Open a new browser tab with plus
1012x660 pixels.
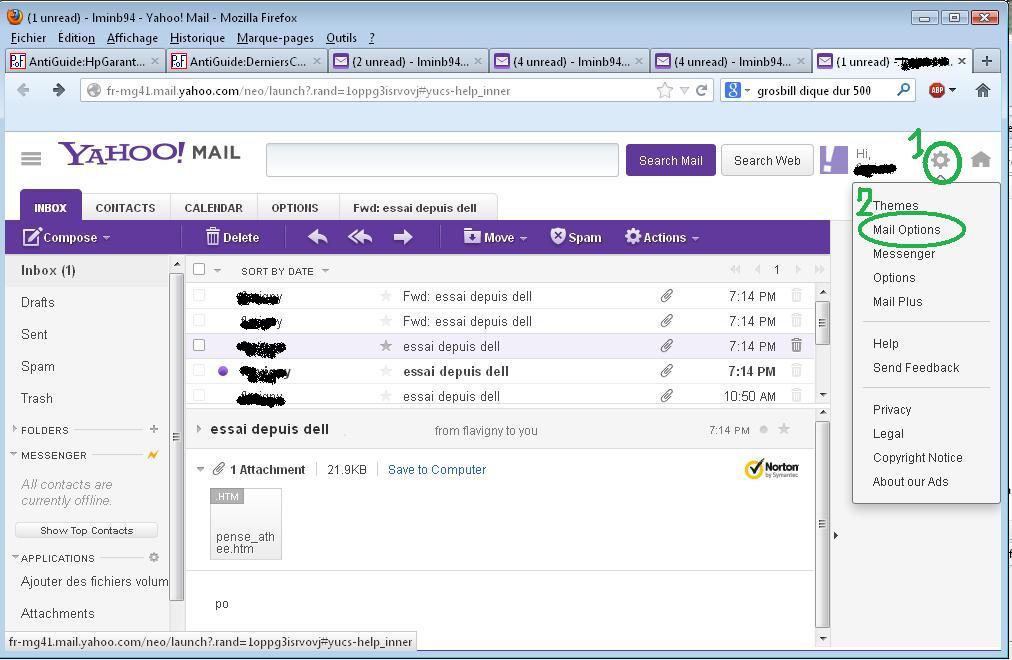tap(986, 61)
